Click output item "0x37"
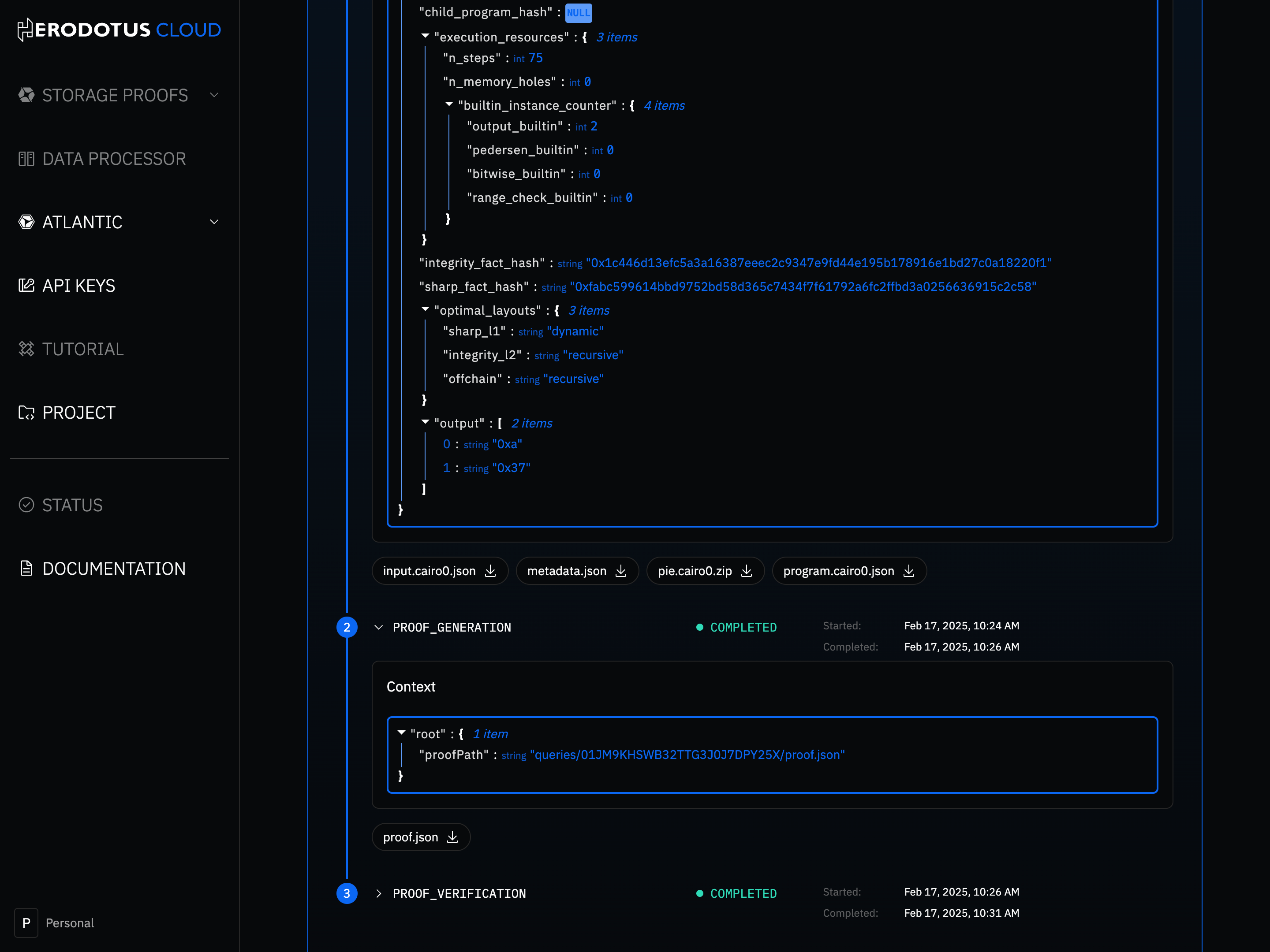 coord(511,468)
